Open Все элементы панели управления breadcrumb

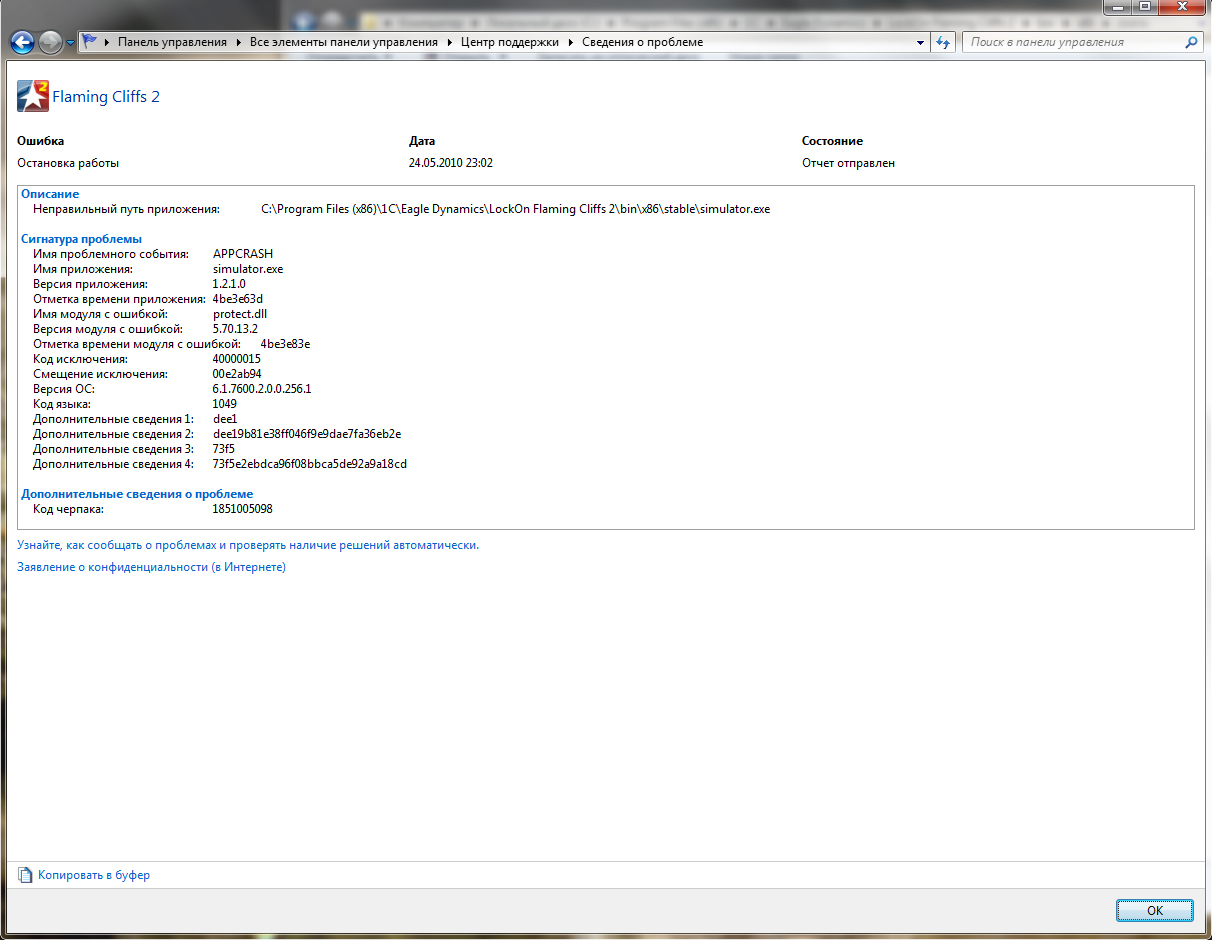pyautogui.click(x=344, y=42)
